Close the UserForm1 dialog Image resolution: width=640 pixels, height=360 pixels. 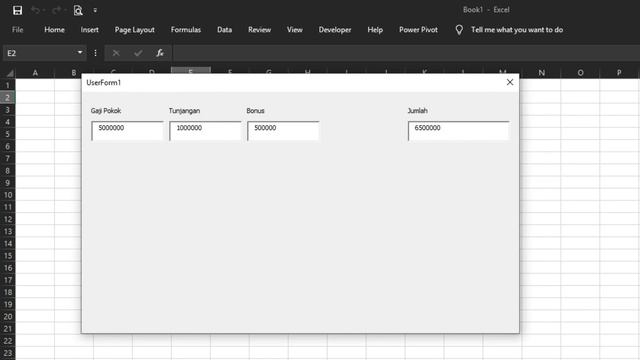(510, 82)
